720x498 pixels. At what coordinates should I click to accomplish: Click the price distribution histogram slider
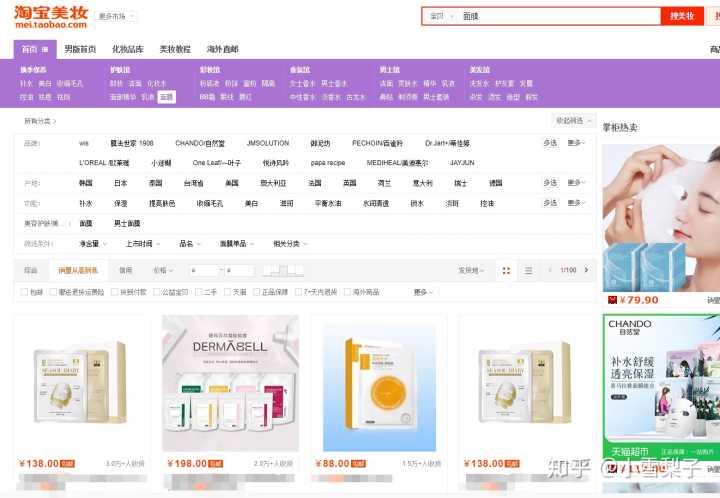tap(283, 270)
